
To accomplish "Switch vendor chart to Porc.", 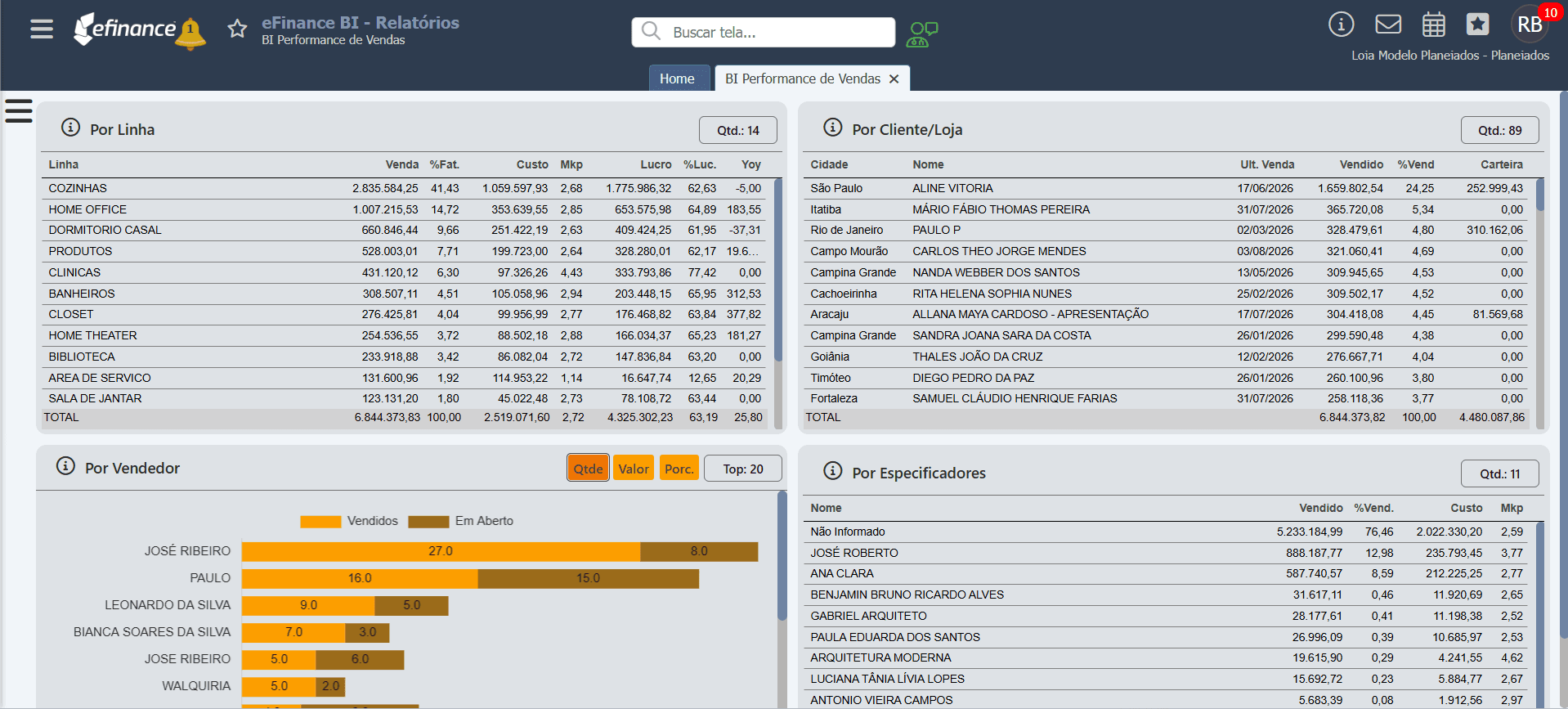I will 679,468.
